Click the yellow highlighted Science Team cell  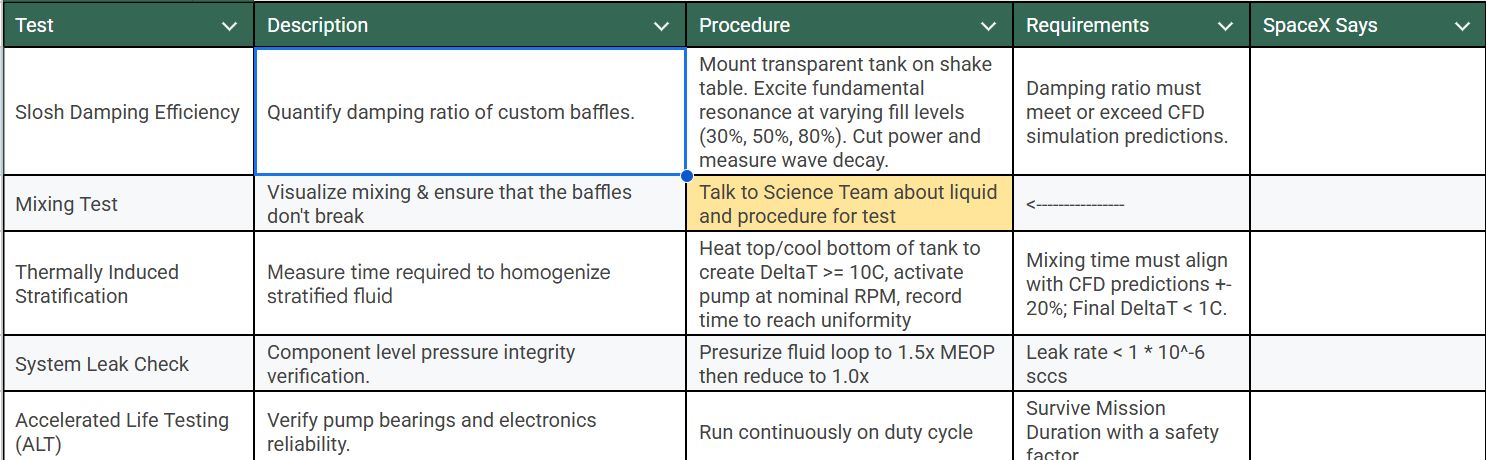coord(848,204)
